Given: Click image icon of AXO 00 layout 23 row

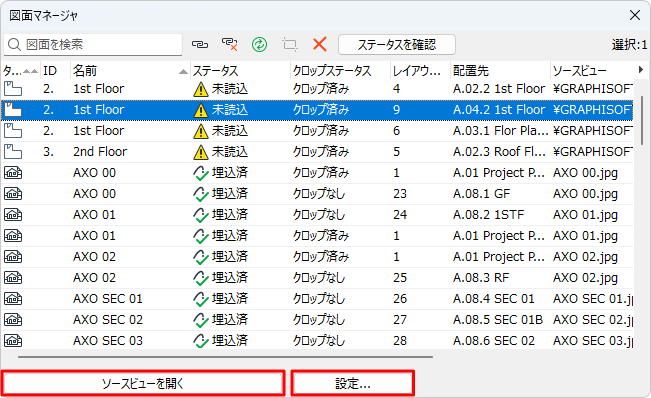Looking at the screenshot, I should coord(13,194).
